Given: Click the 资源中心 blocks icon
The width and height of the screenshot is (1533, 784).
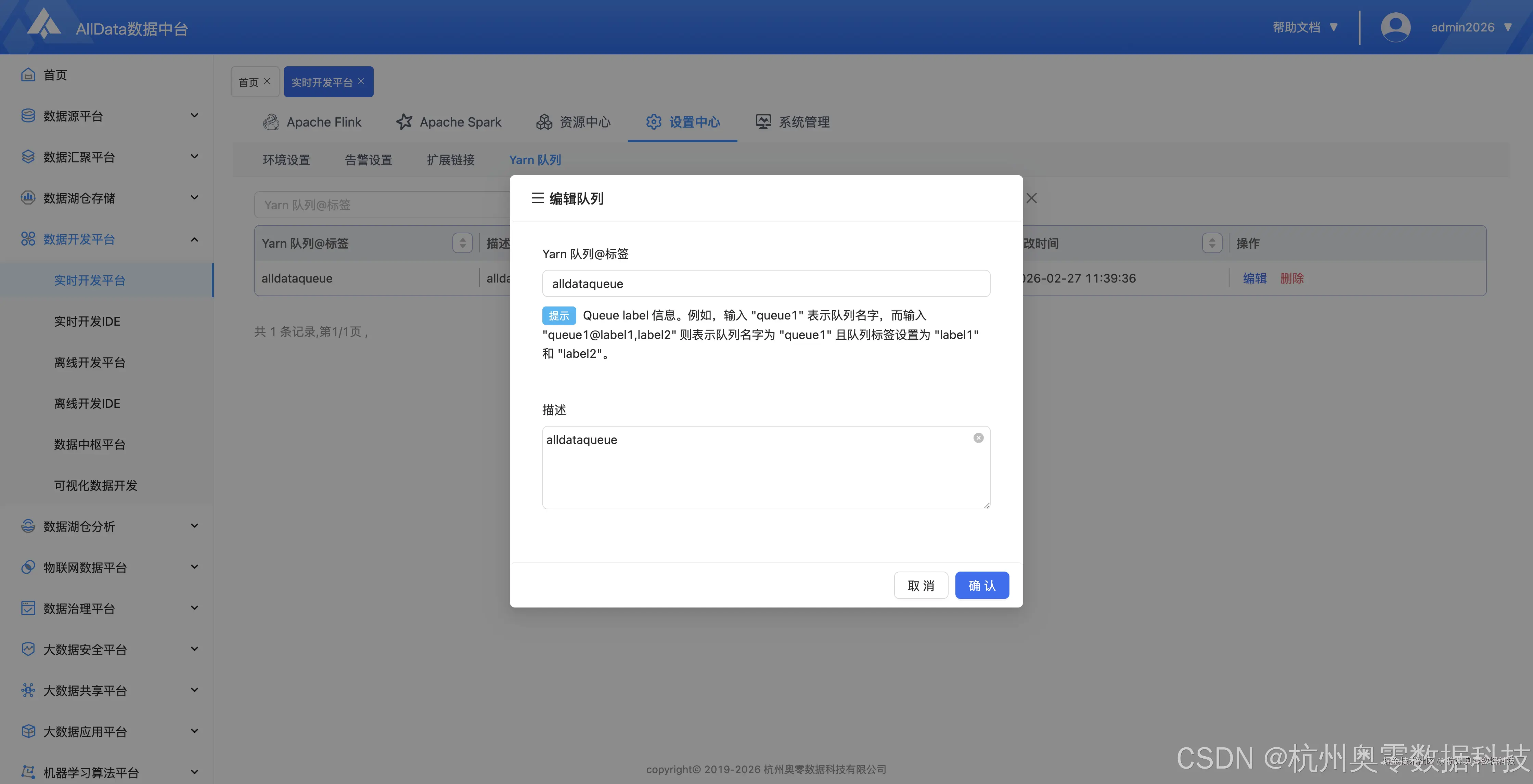Looking at the screenshot, I should point(544,122).
